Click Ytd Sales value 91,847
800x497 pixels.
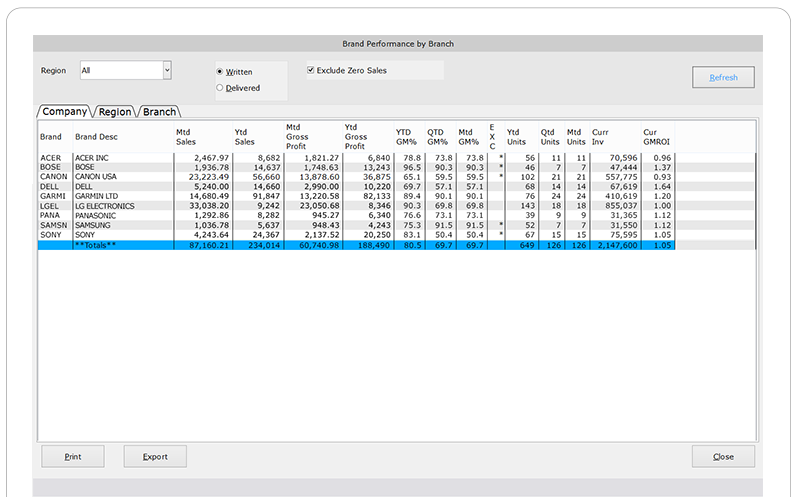(266, 196)
